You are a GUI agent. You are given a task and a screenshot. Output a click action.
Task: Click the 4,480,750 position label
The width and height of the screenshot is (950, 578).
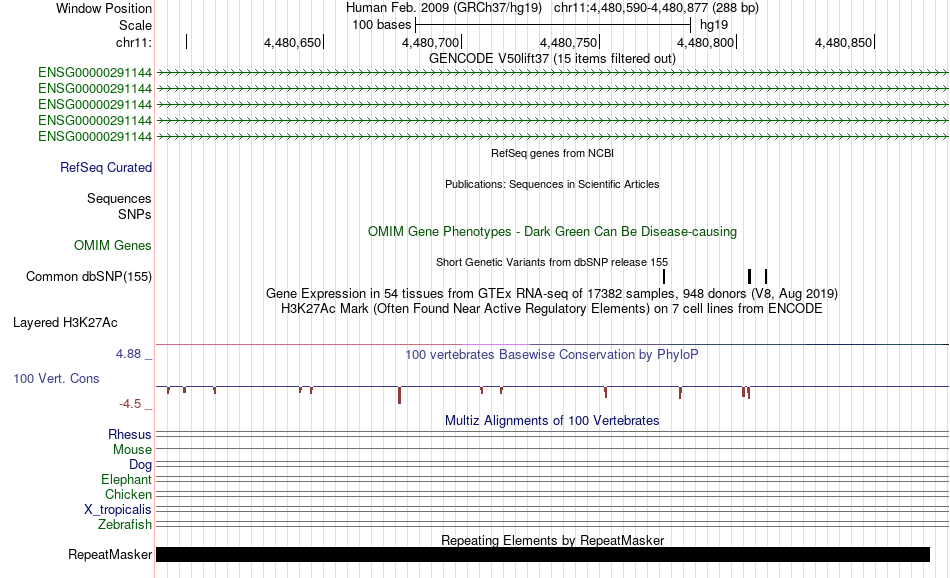click(568, 42)
